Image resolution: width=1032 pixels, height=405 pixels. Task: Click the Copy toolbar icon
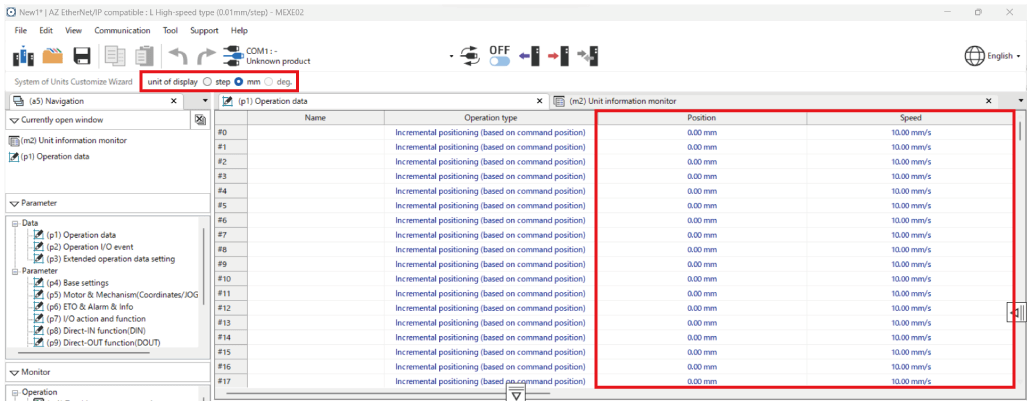coord(115,56)
